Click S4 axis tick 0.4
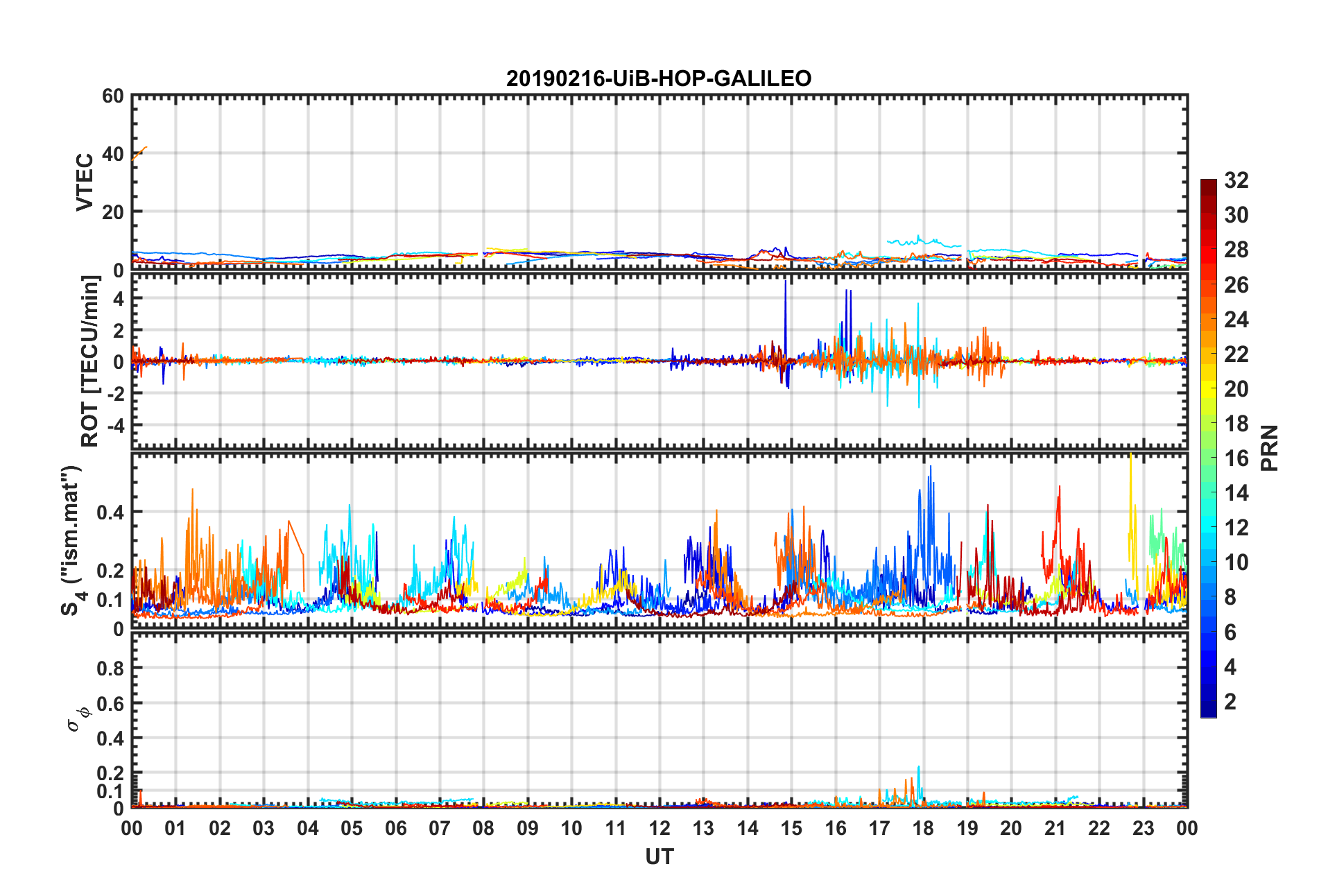The height and width of the screenshot is (896, 1319). (110, 512)
